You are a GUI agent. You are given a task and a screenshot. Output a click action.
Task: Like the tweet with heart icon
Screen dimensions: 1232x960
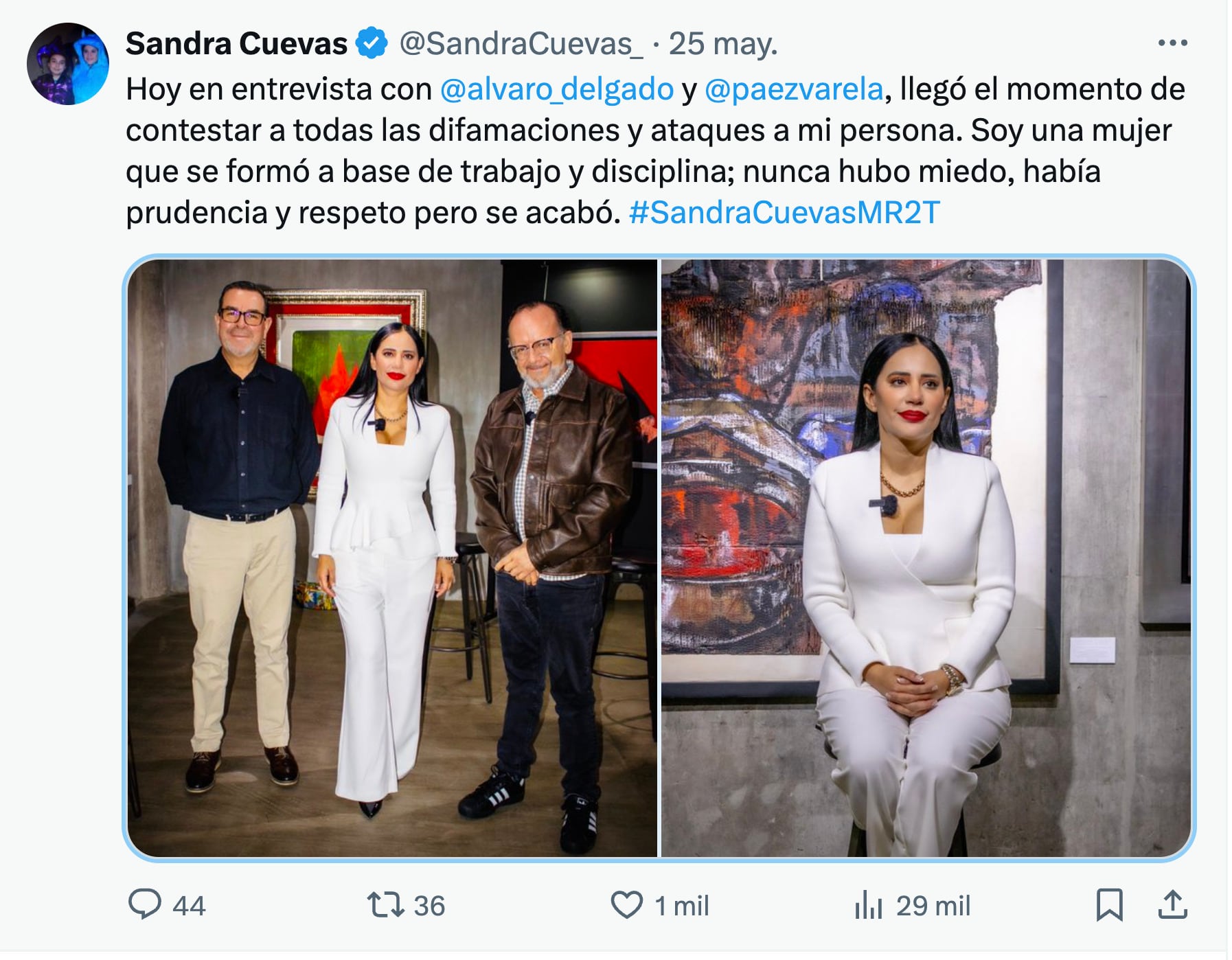(627, 905)
